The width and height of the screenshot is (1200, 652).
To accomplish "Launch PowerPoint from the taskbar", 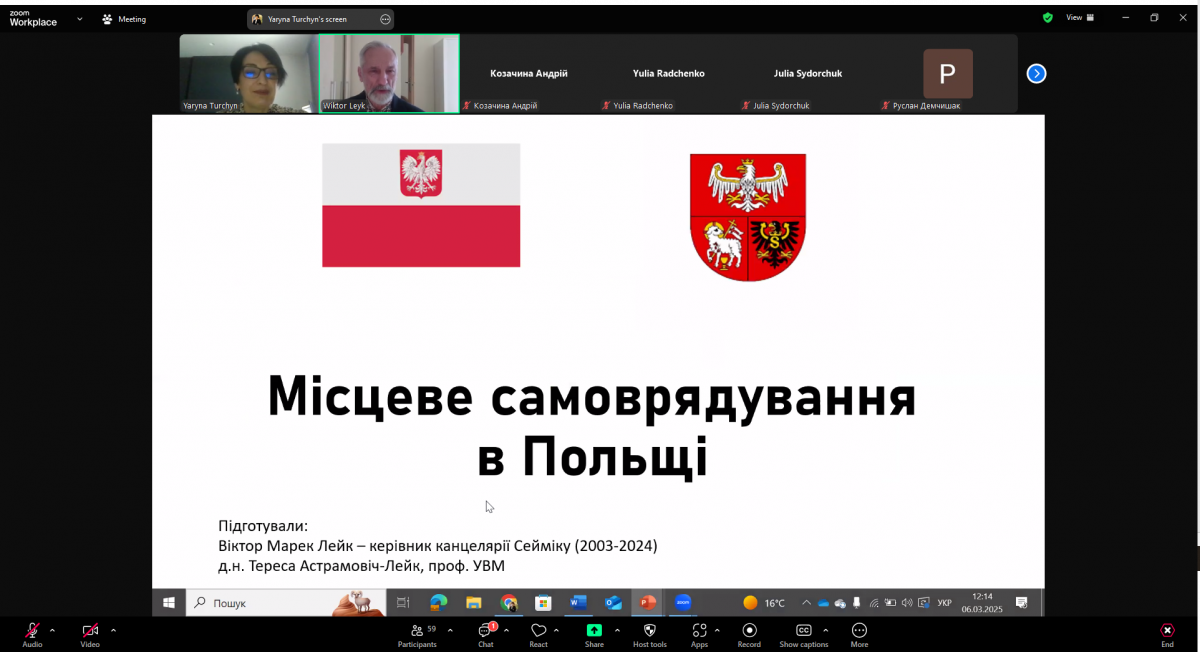I will coord(647,603).
